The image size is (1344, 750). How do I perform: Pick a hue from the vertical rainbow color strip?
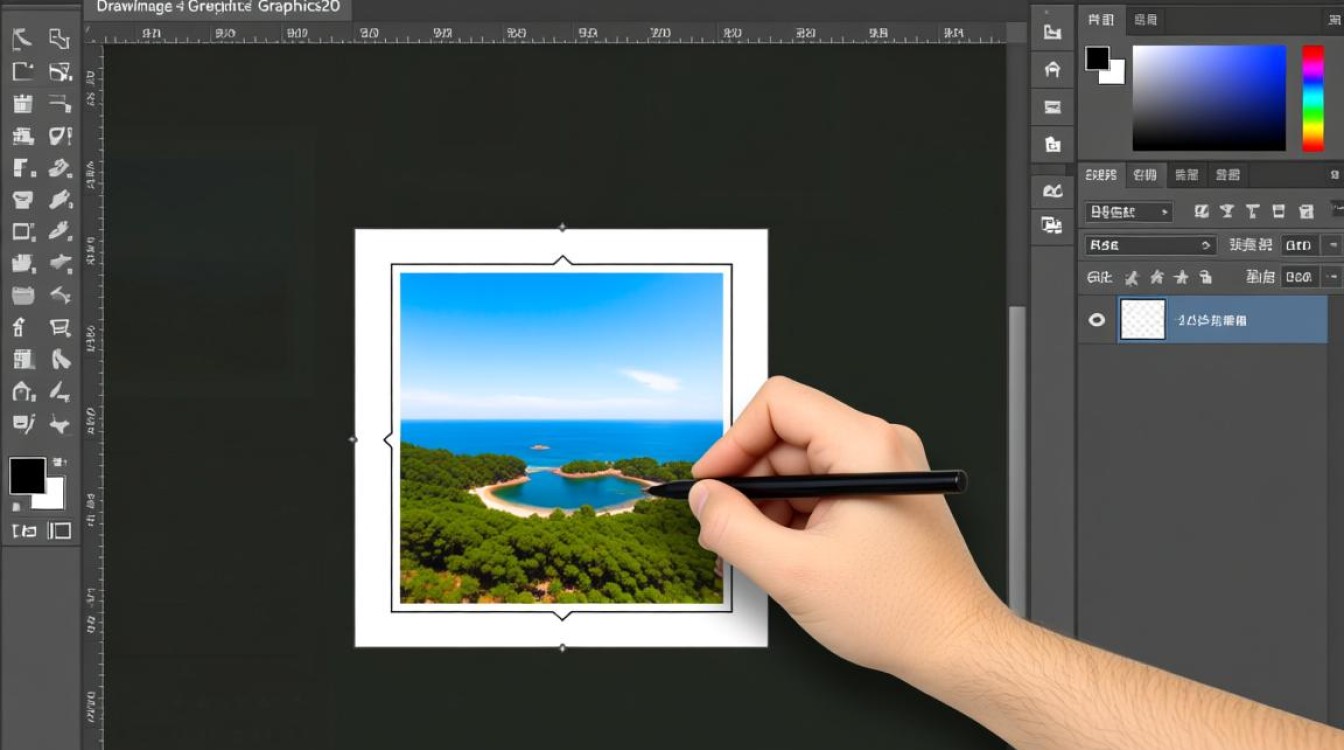[x=1313, y=95]
